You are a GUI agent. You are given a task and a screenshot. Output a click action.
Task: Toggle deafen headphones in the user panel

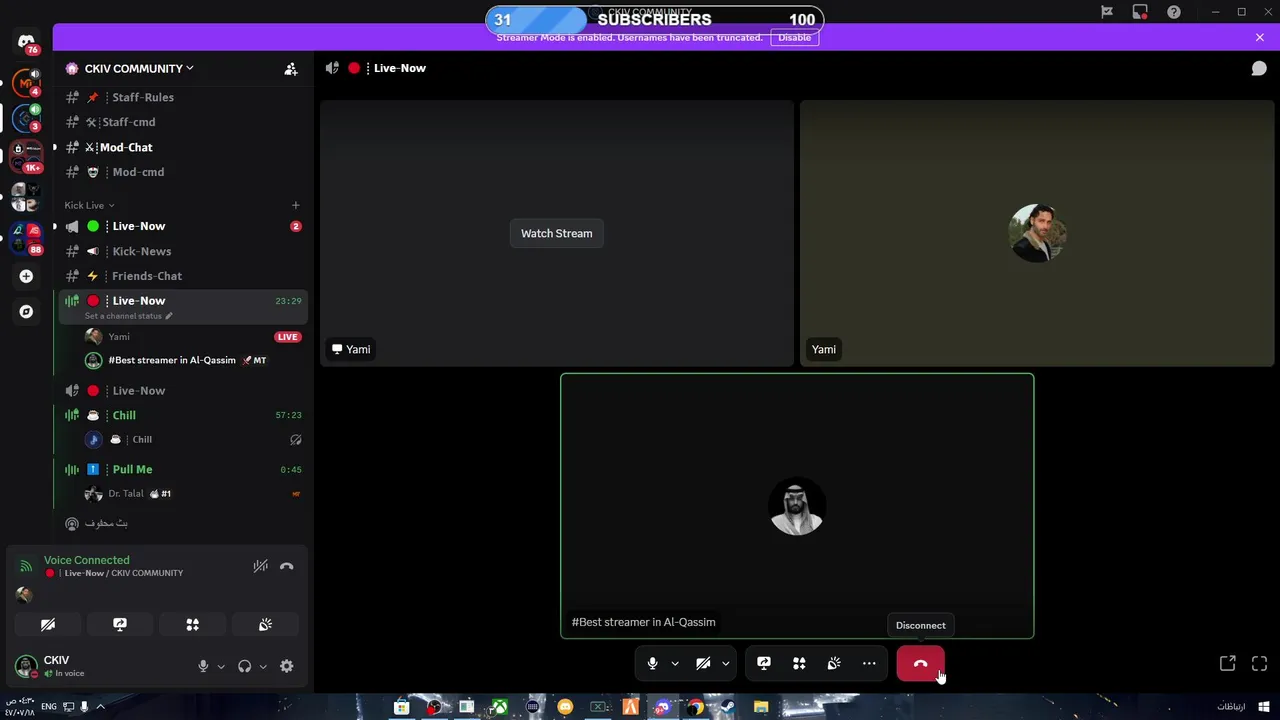point(244,666)
